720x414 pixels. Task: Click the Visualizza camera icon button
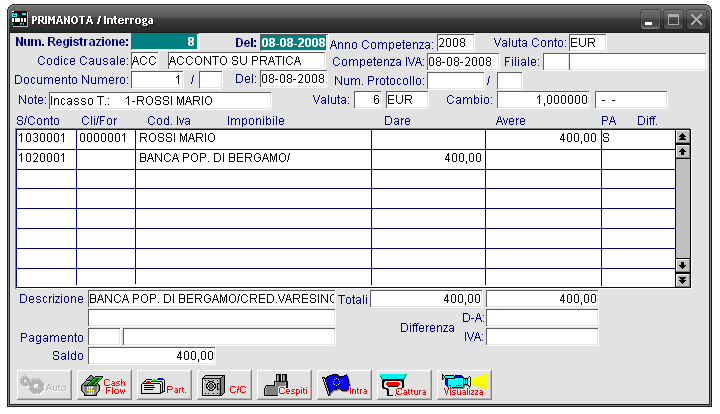465,385
